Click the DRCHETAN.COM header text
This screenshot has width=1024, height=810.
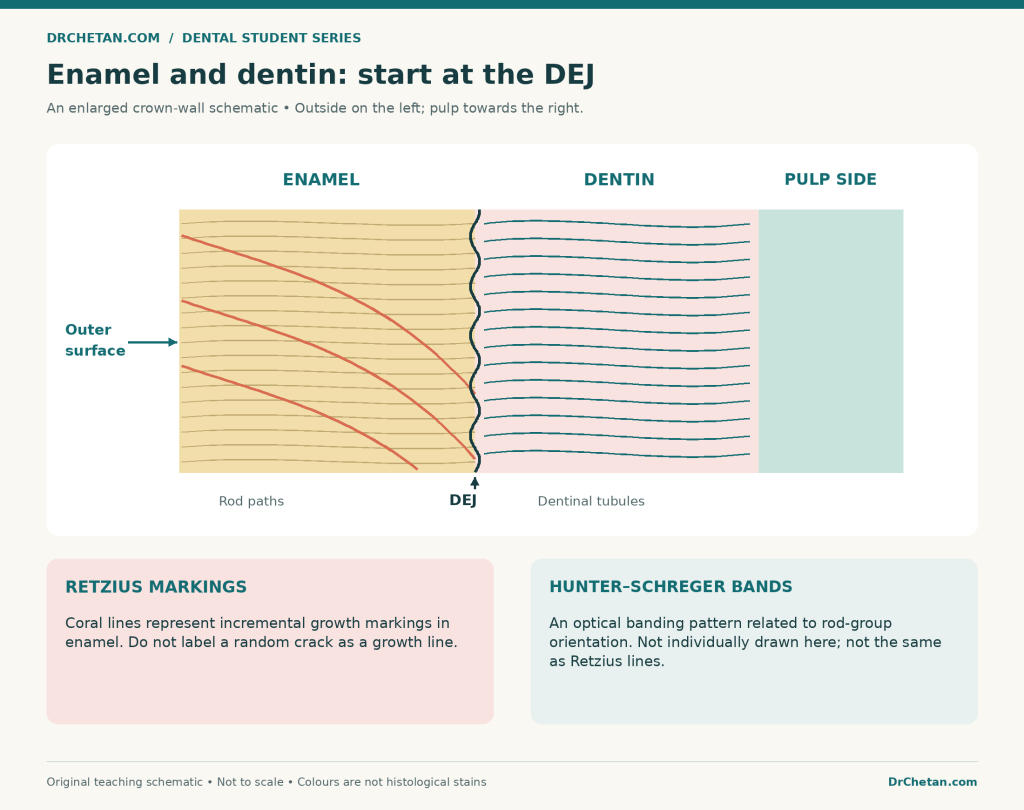103,38
